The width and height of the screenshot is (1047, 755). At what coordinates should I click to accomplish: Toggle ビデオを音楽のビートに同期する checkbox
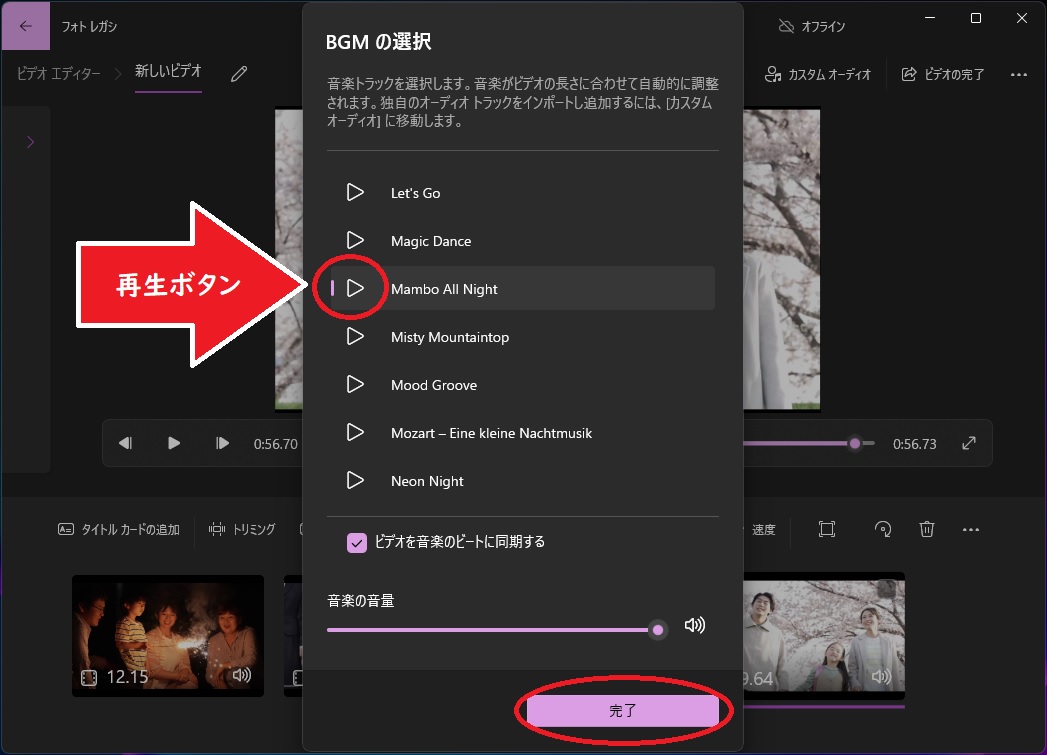click(x=357, y=543)
